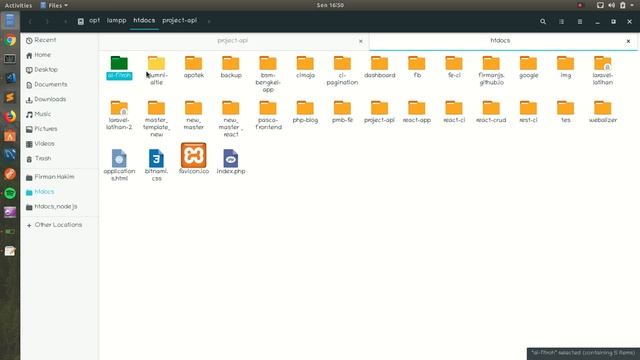This screenshot has height=360, width=640.
Task: Toggle list/grid view mode
Action: (561, 21)
